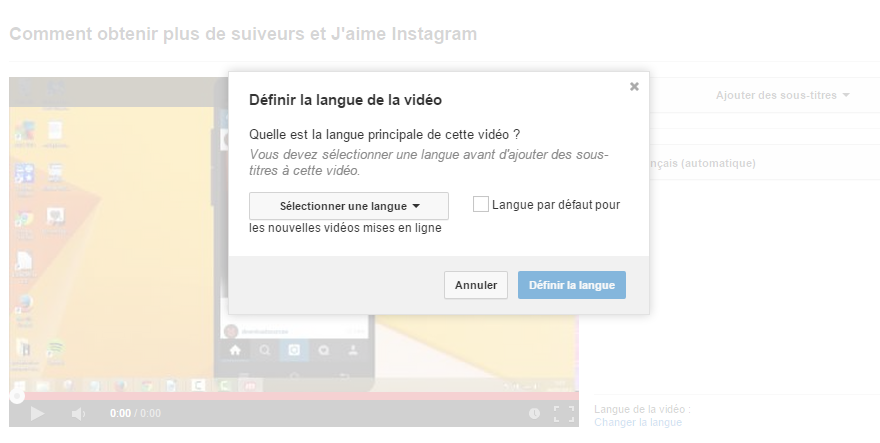Click the Définir la langue button

[571, 285]
